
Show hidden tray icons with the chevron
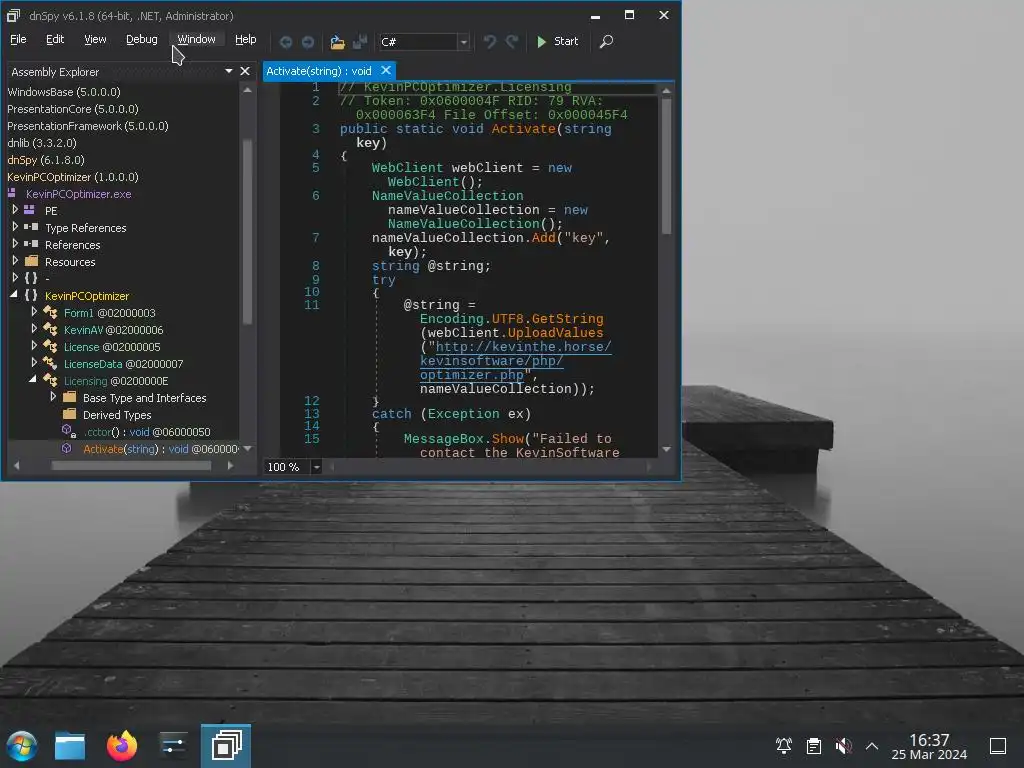(x=872, y=746)
